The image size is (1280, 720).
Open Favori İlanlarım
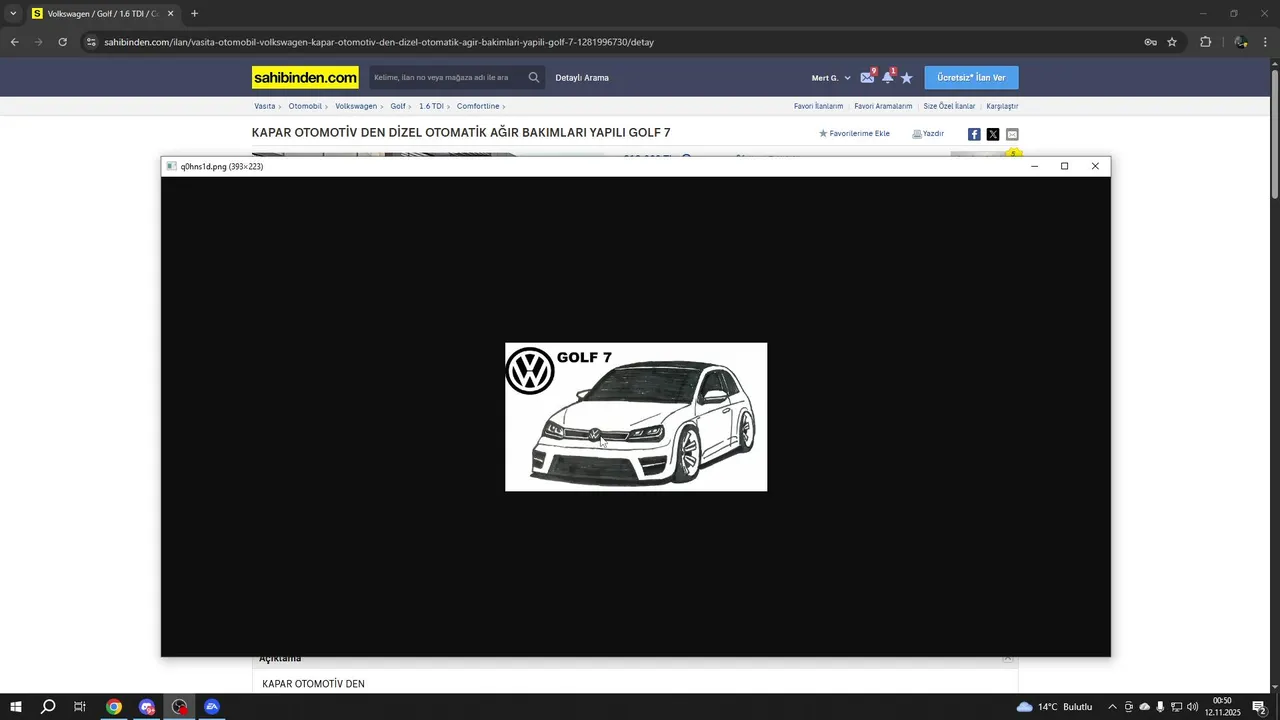818,106
